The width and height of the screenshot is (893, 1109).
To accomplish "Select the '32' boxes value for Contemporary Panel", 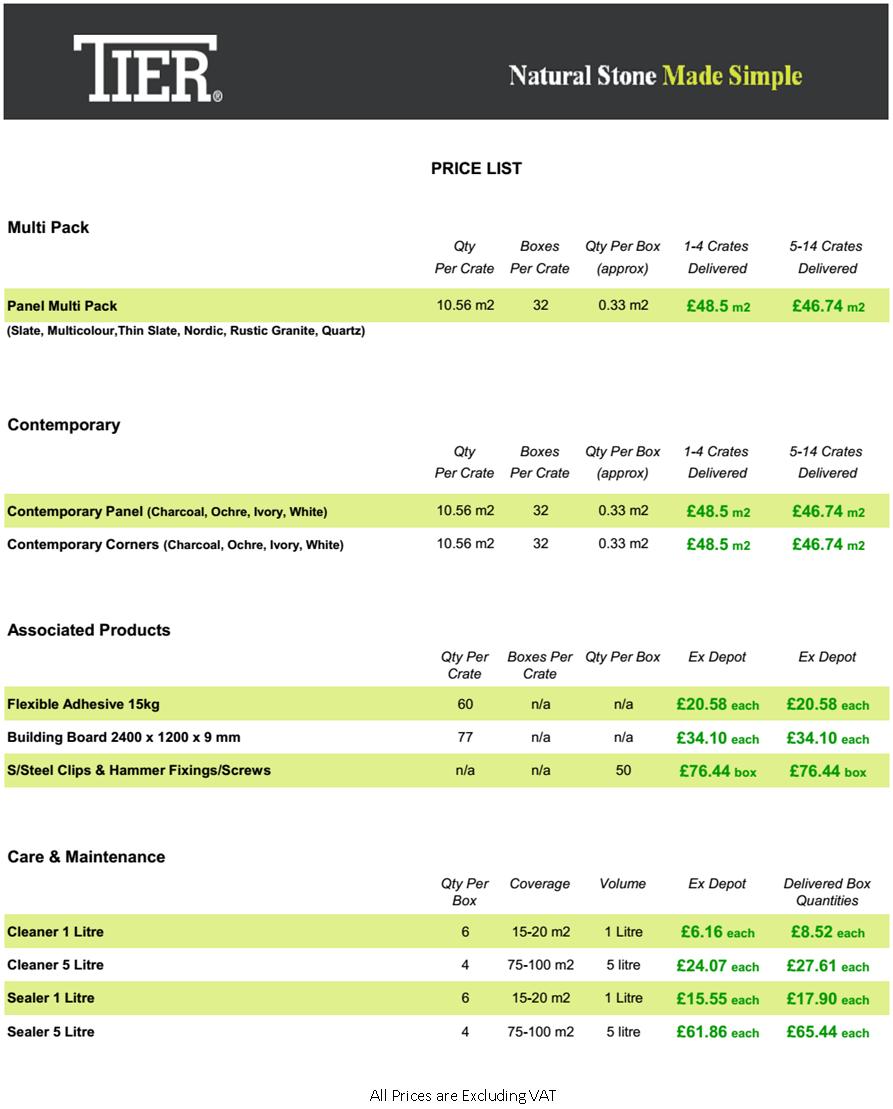I will click(540, 510).
